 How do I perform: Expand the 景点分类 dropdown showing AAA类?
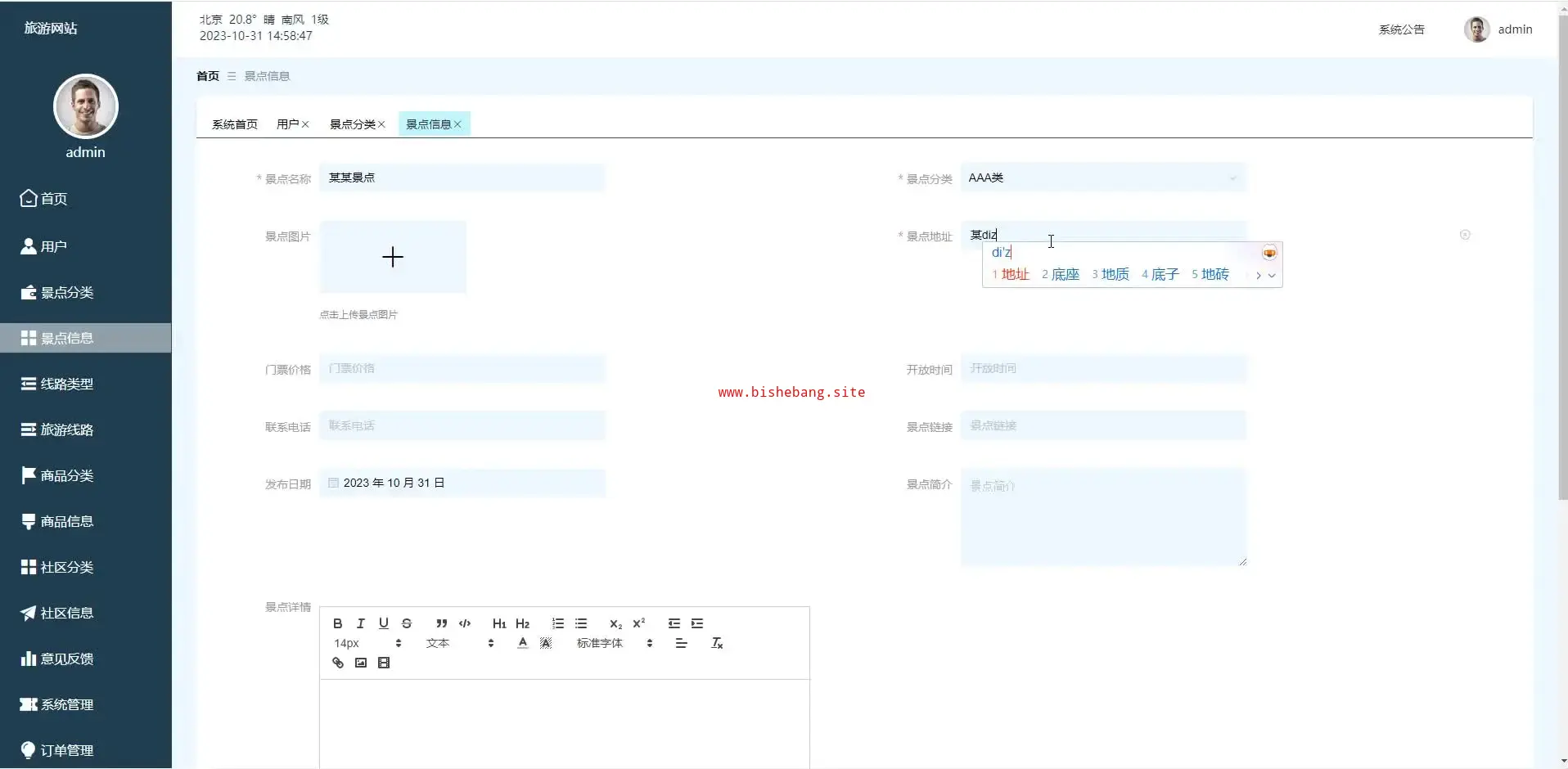tap(1103, 178)
